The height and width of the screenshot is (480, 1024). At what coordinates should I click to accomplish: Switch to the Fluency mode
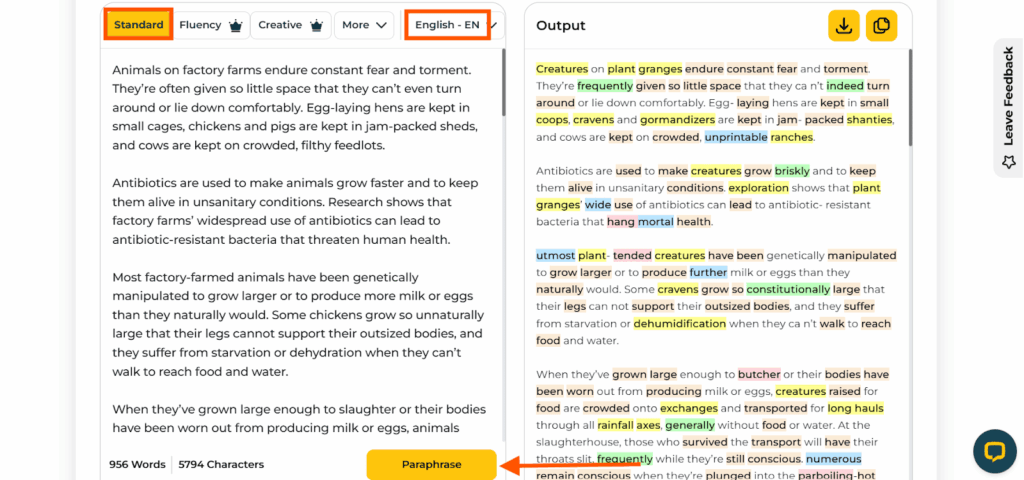tap(211, 25)
